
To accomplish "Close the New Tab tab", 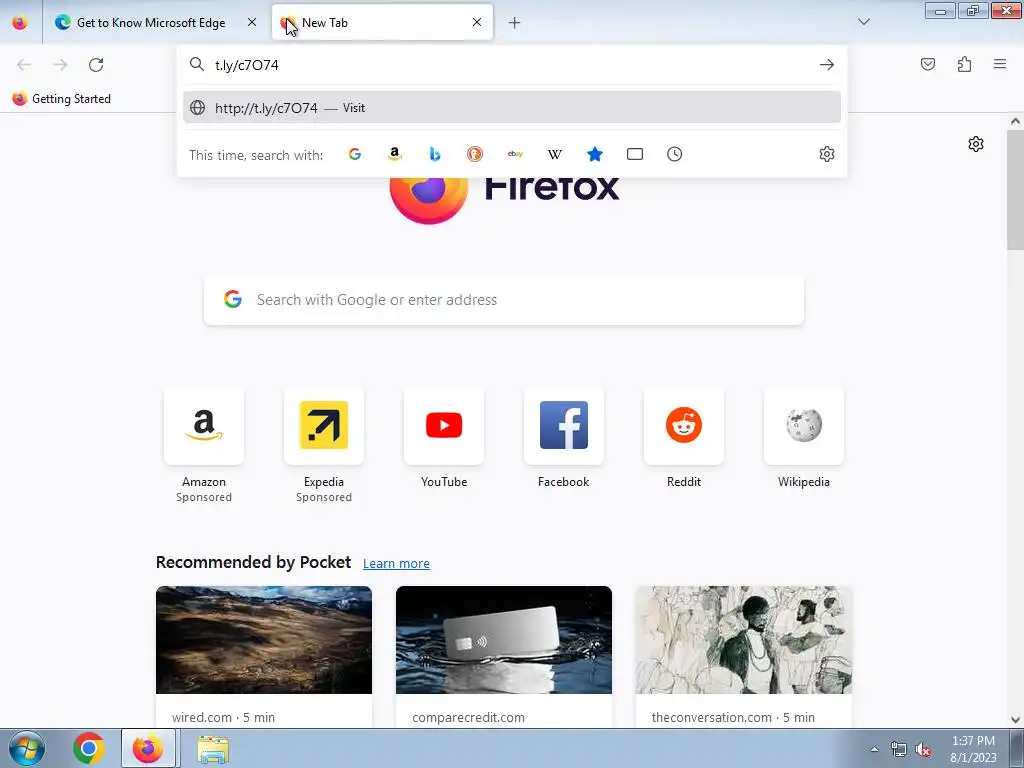I will click(x=477, y=22).
